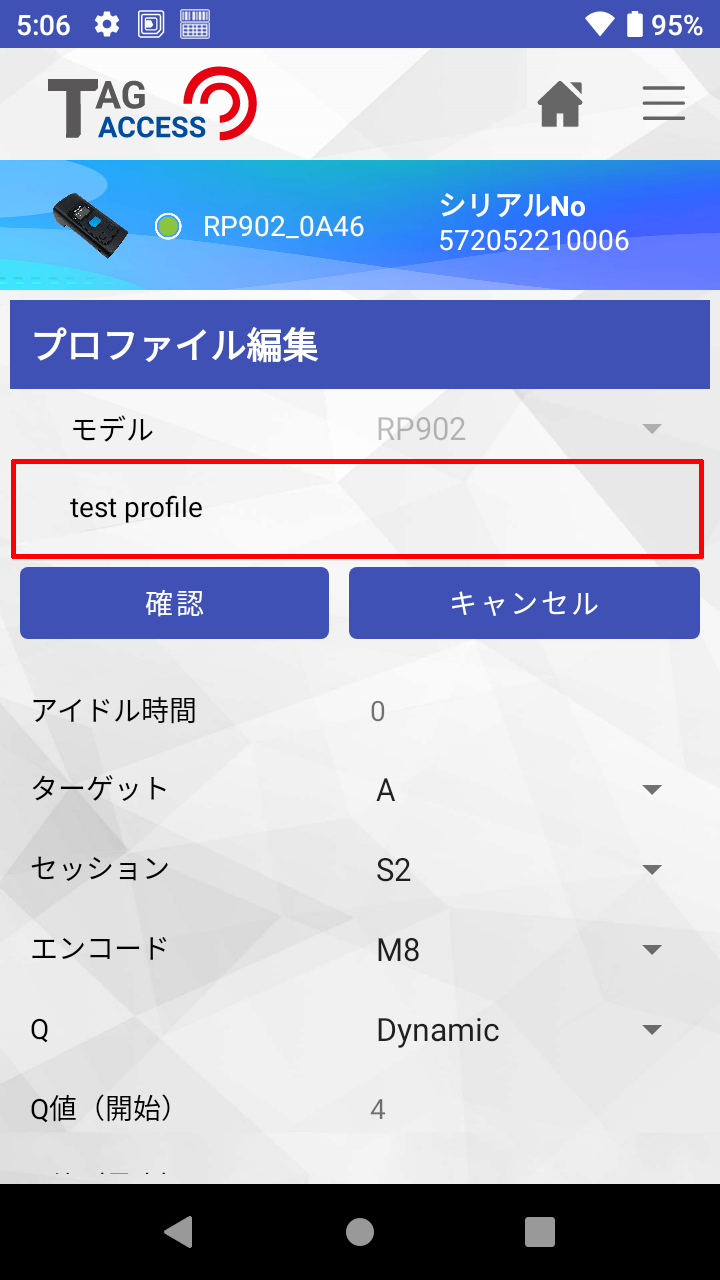Edit the アイドル時間 value field

click(x=519, y=712)
